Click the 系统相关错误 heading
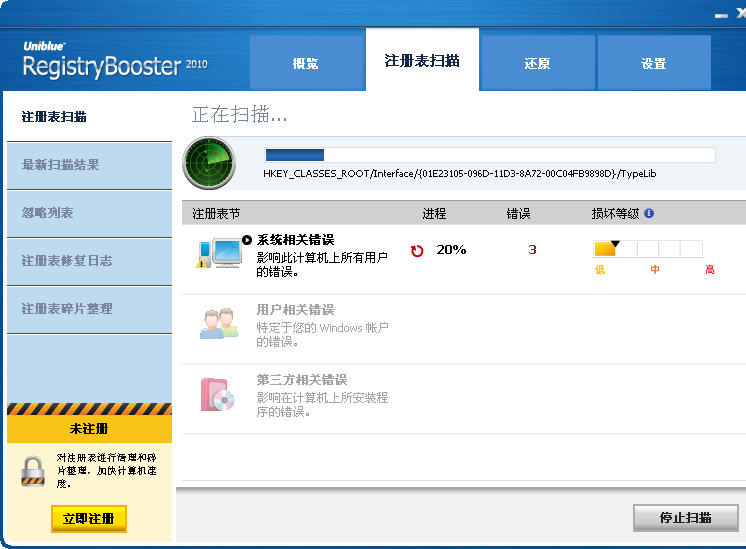Image resolution: width=746 pixels, height=549 pixels. 295,240
